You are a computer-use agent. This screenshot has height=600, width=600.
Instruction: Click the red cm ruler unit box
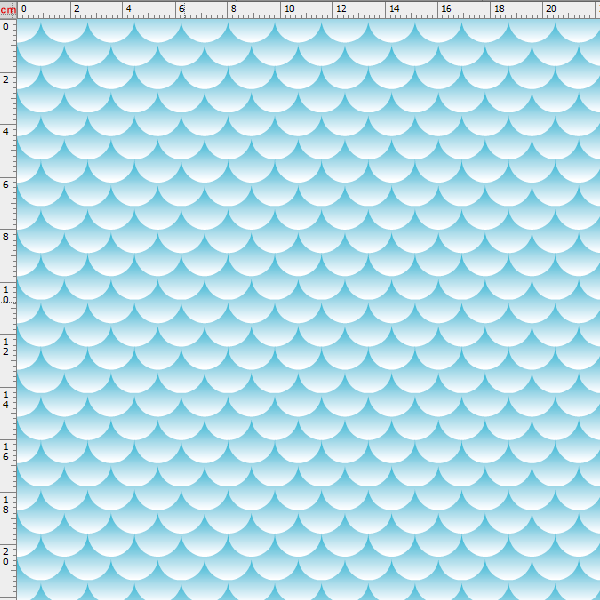pos(8,10)
